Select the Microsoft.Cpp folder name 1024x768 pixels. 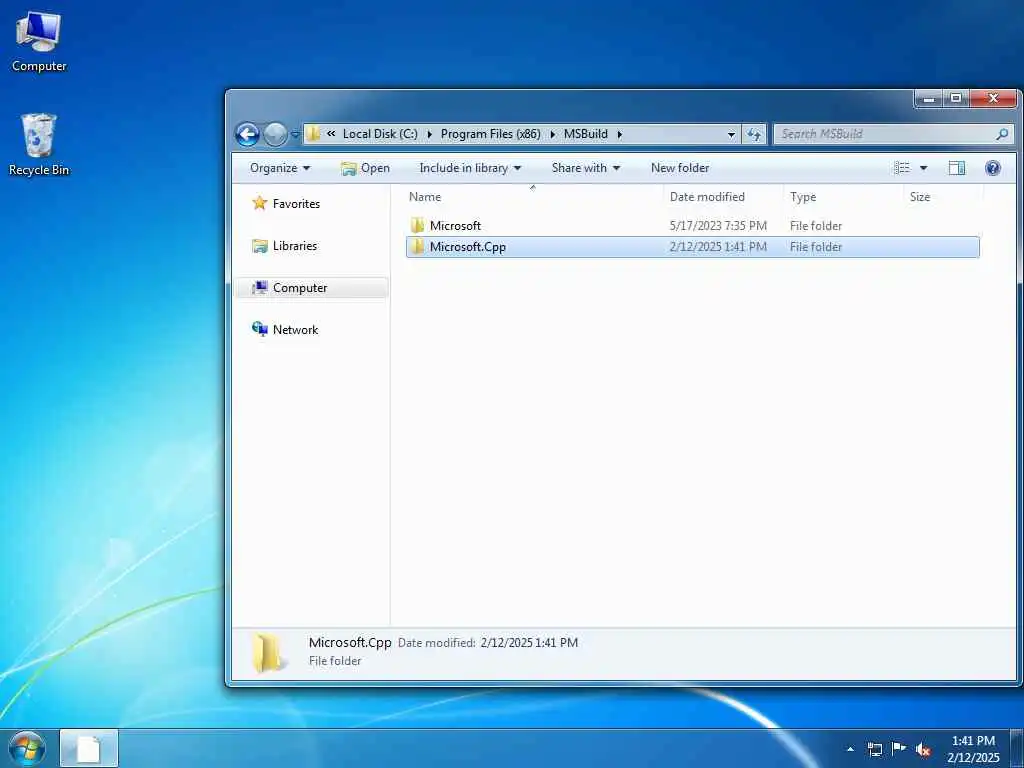468,247
